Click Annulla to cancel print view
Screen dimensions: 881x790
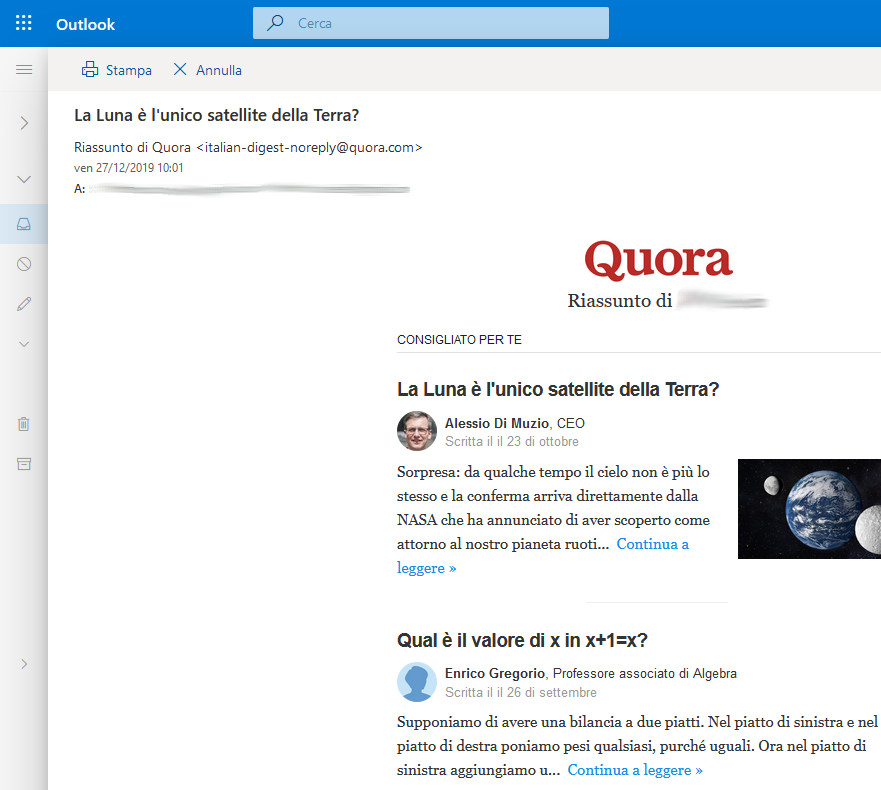pos(207,70)
